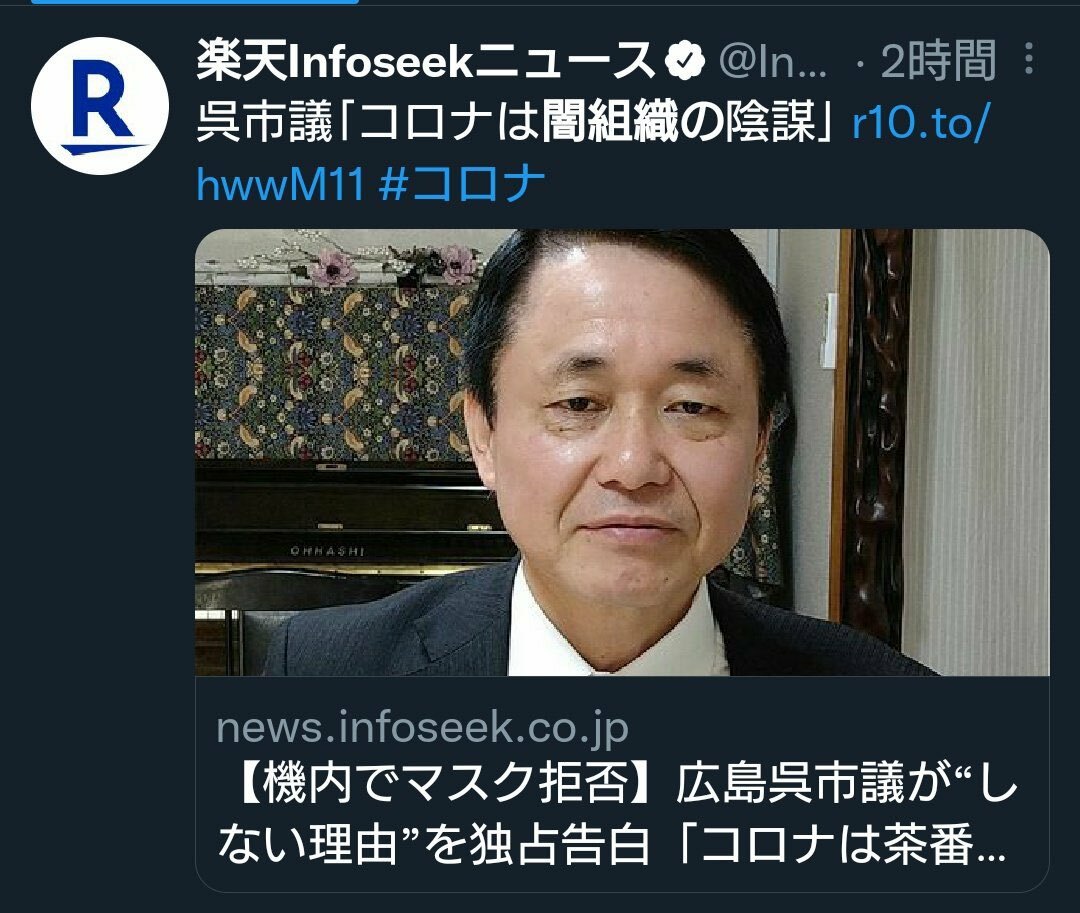Click the floral wall tapestry in the photo
Image resolution: width=1080 pixels, height=913 pixels.
tap(331, 372)
